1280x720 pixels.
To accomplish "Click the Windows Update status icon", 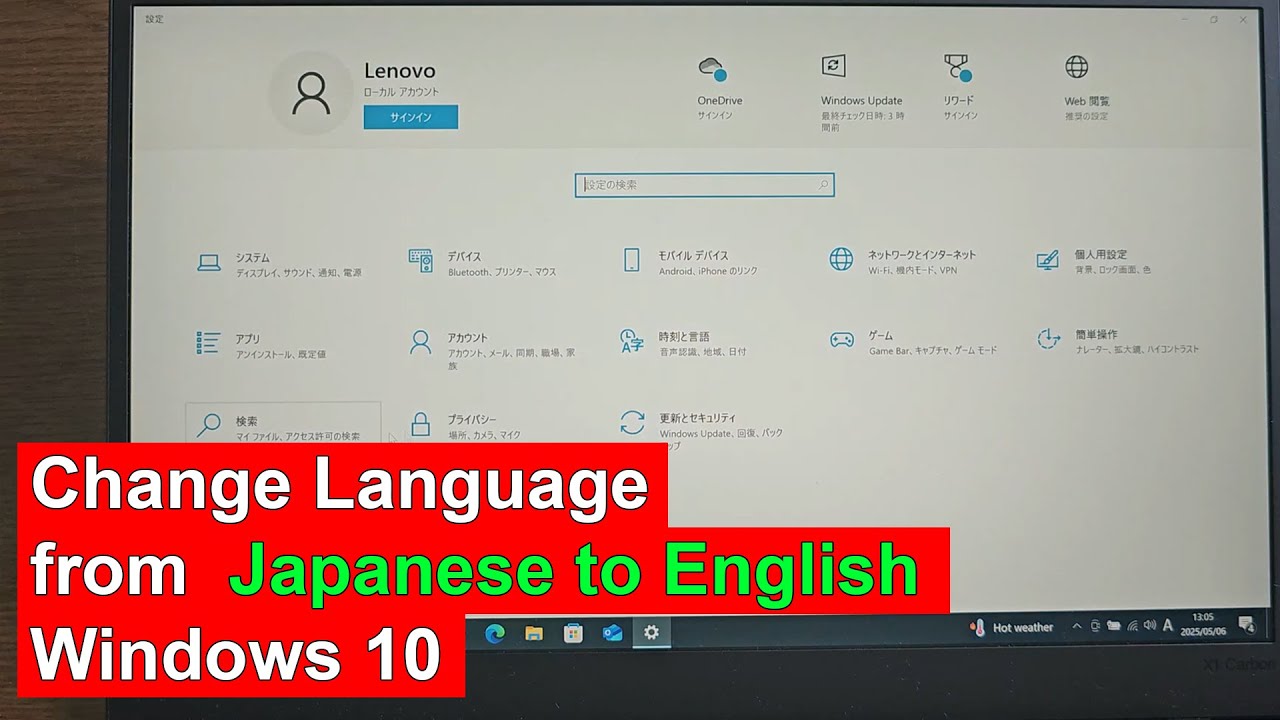I will click(x=834, y=66).
